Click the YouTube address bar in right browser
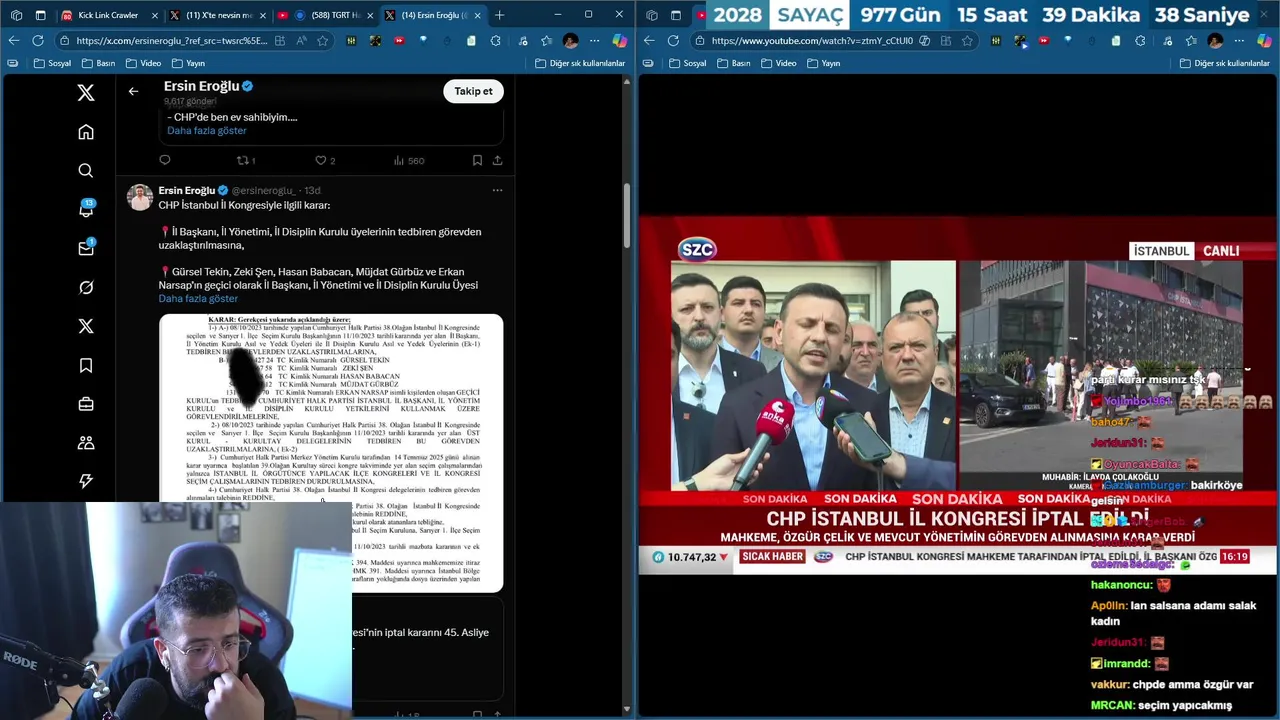 click(x=812, y=40)
